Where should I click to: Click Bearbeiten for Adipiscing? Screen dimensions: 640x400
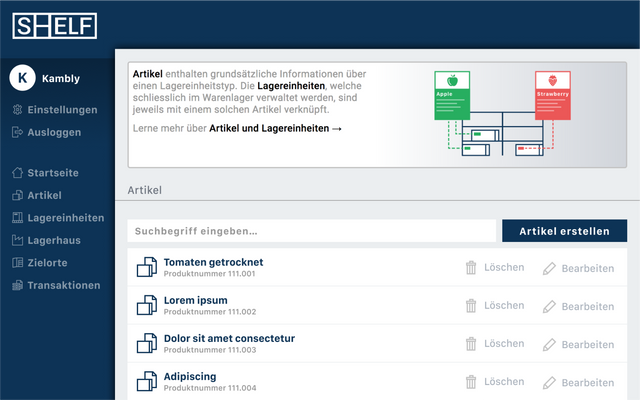588,382
